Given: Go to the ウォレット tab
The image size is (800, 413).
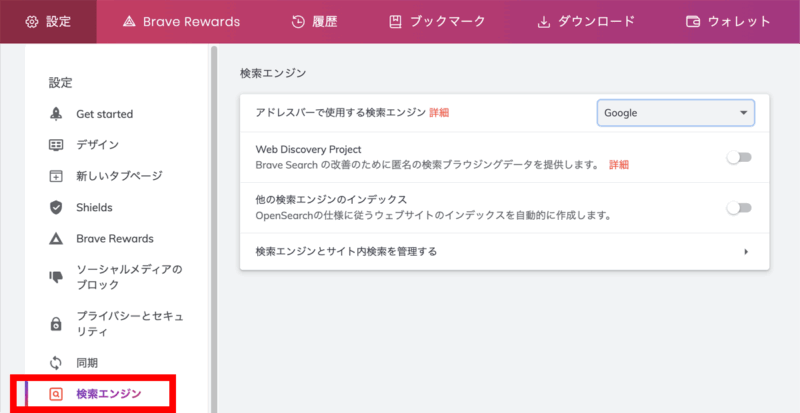Looking at the screenshot, I should pyautogui.click(x=728, y=21).
